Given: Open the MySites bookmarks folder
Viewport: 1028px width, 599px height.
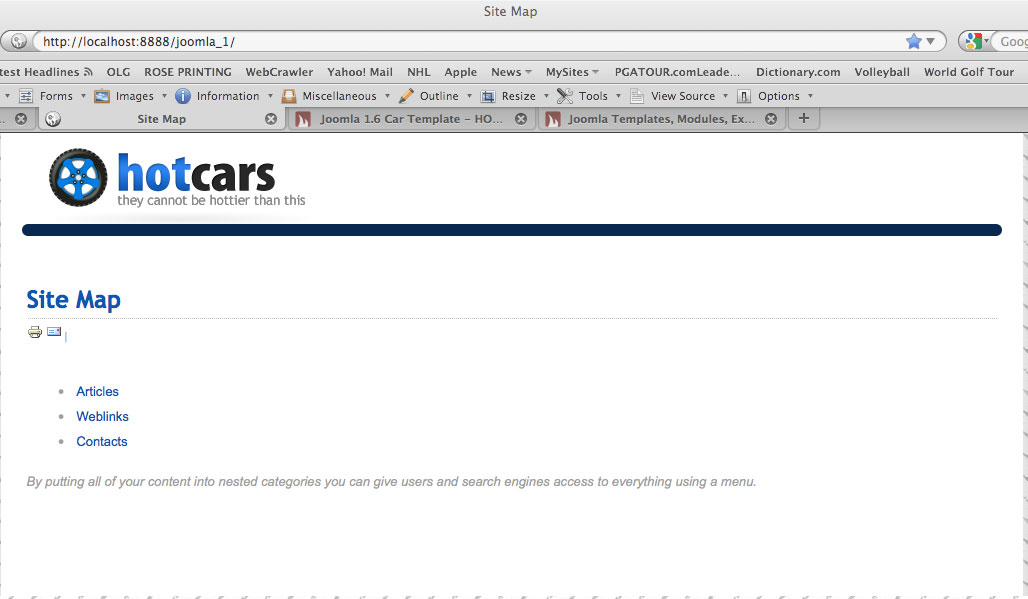Looking at the screenshot, I should pos(572,72).
